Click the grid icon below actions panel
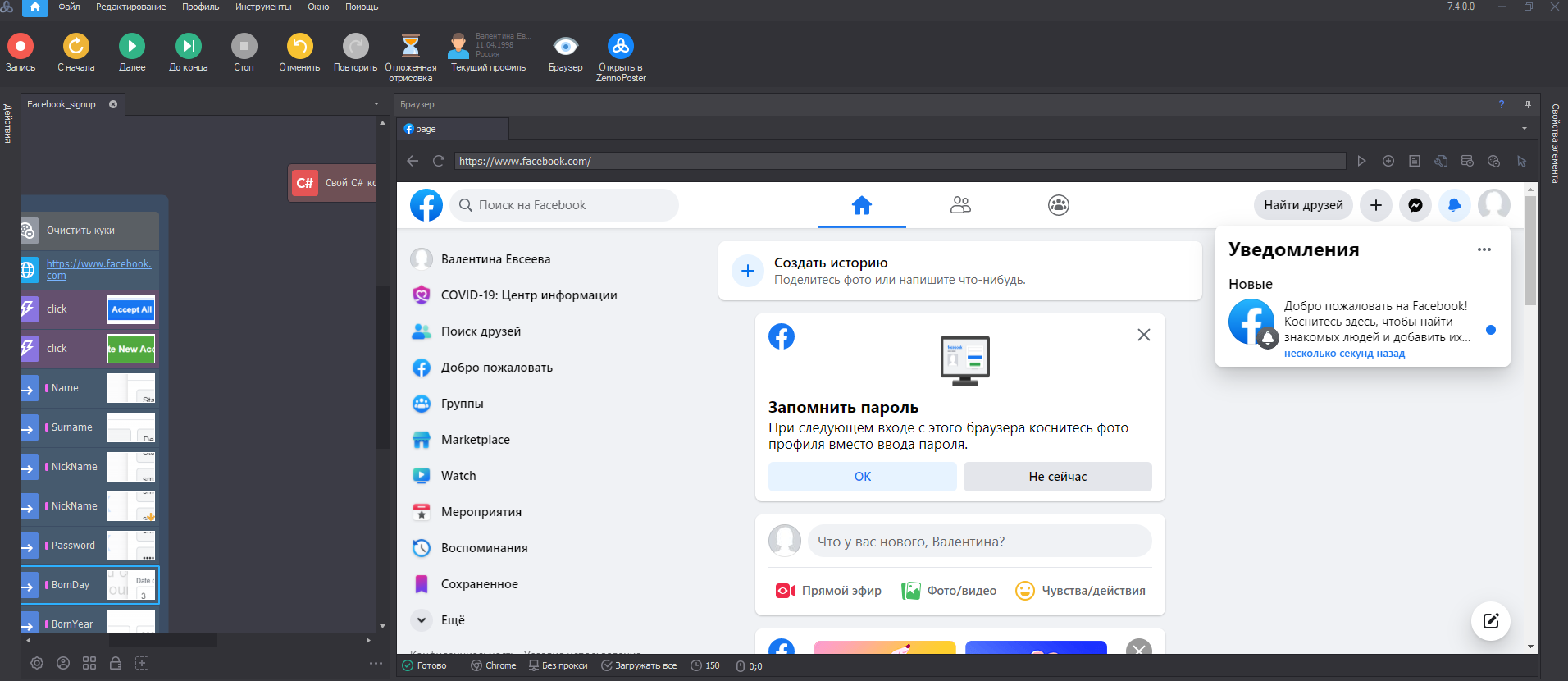The height and width of the screenshot is (681, 1568). 89,663
